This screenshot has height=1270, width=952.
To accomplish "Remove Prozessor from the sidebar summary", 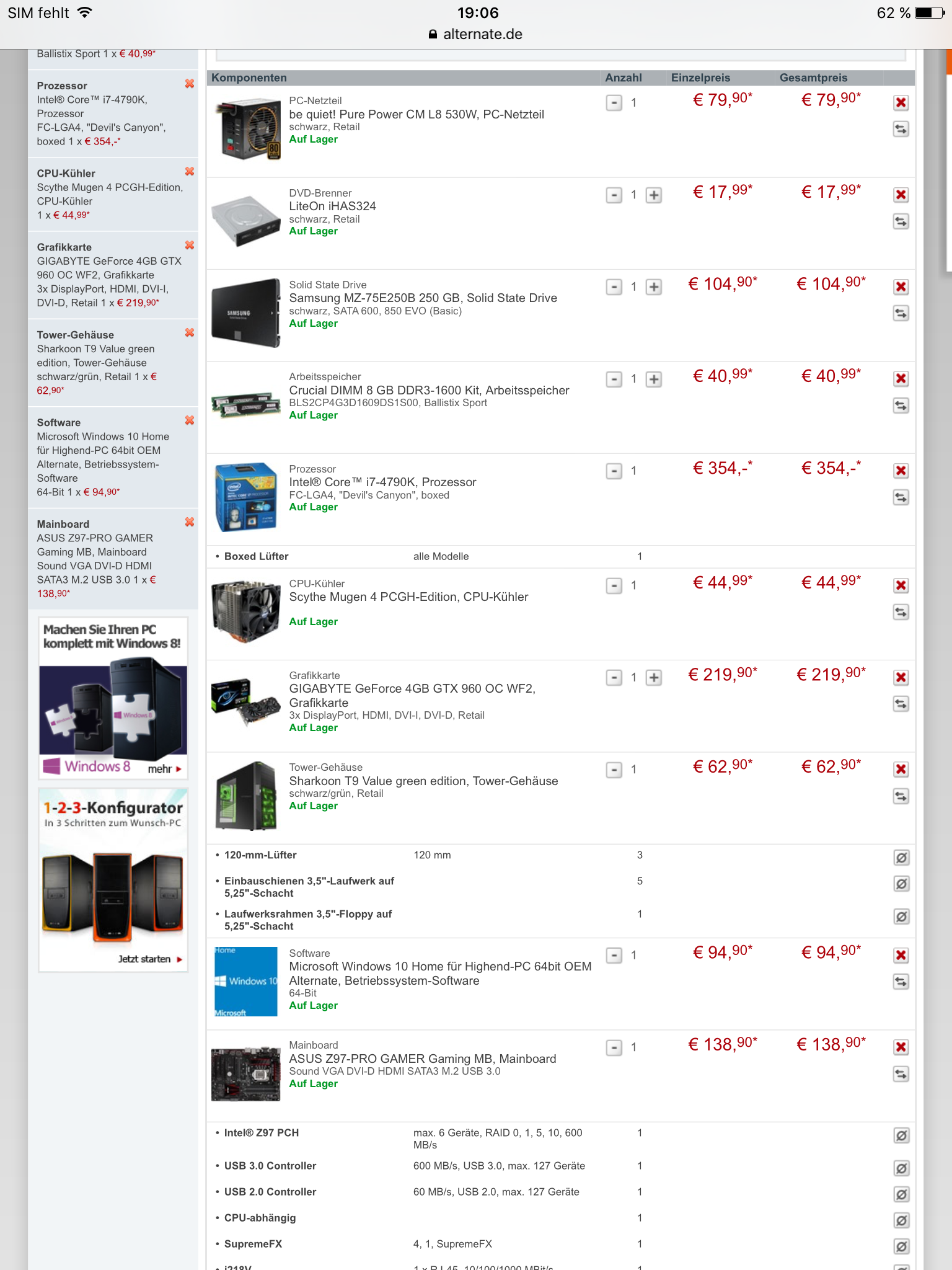I will tap(190, 84).
